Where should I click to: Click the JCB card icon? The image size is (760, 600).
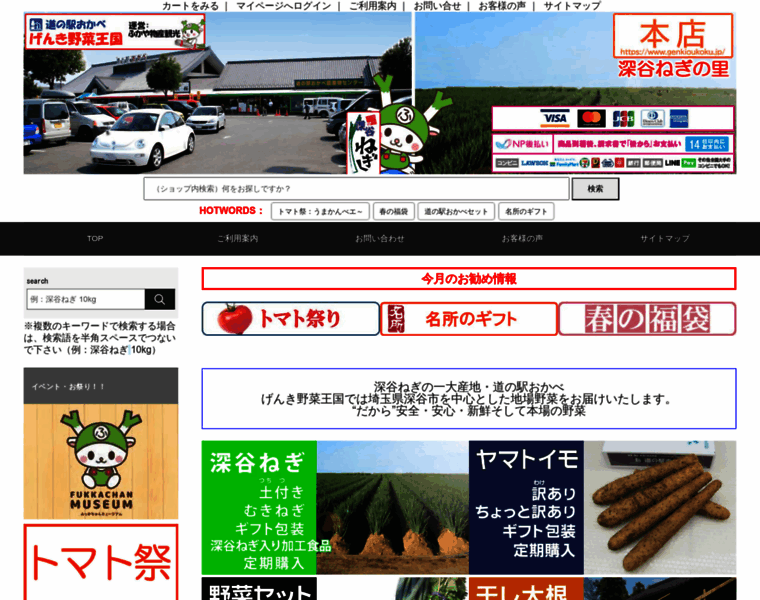[623, 118]
